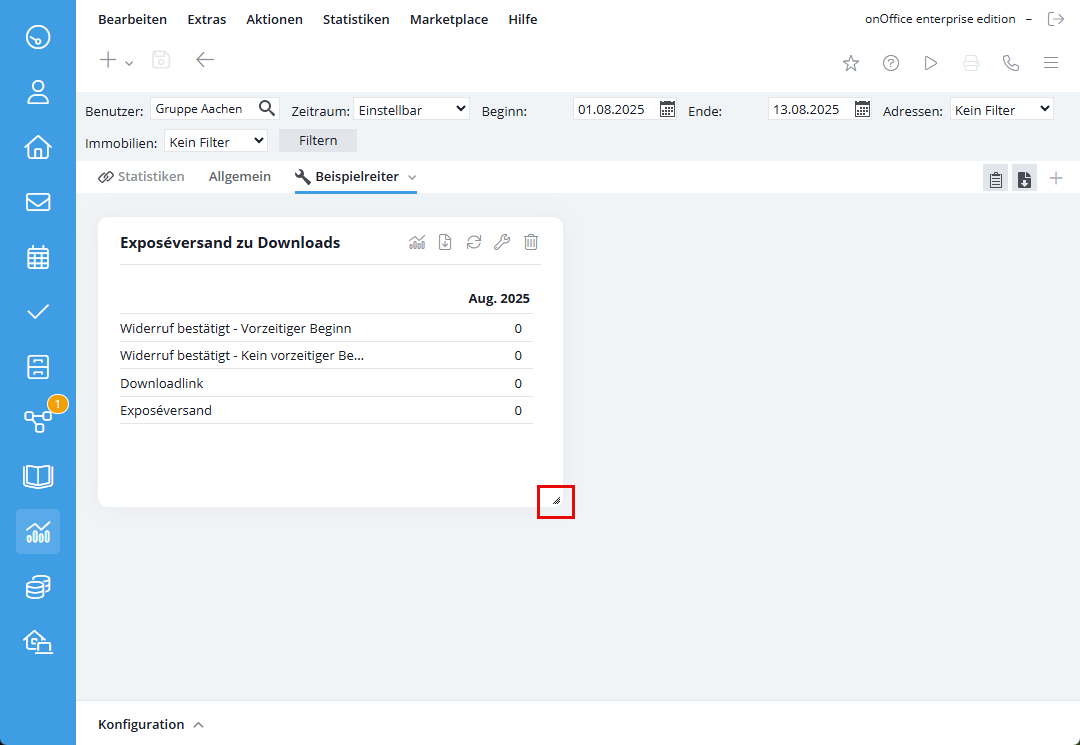Open the email inbox sidebar icon
Viewport: 1080px width, 745px height.
click(38, 202)
